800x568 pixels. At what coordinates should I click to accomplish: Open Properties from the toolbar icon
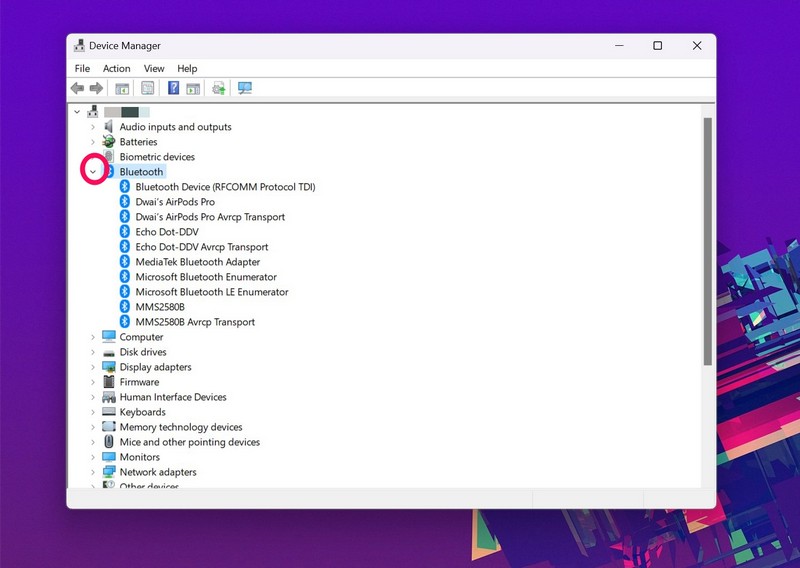(148, 89)
